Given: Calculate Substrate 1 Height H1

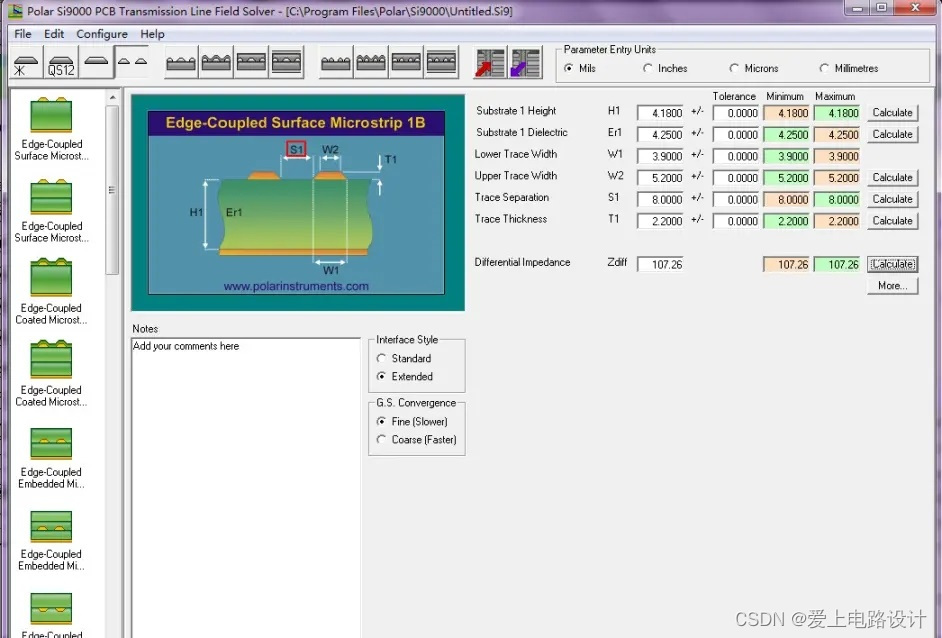Looking at the screenshot, I should 892,112.
